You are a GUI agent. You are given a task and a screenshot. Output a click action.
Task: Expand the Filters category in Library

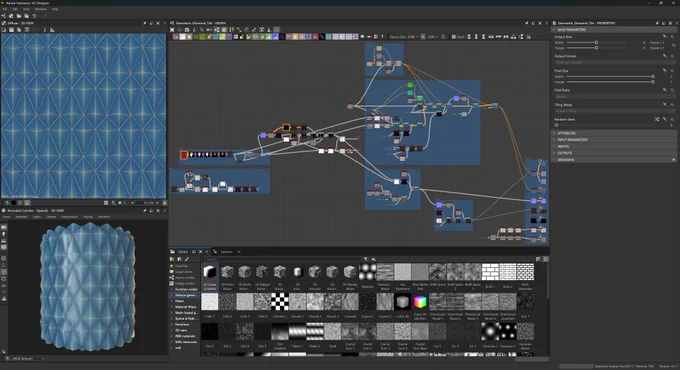[172, 301]
